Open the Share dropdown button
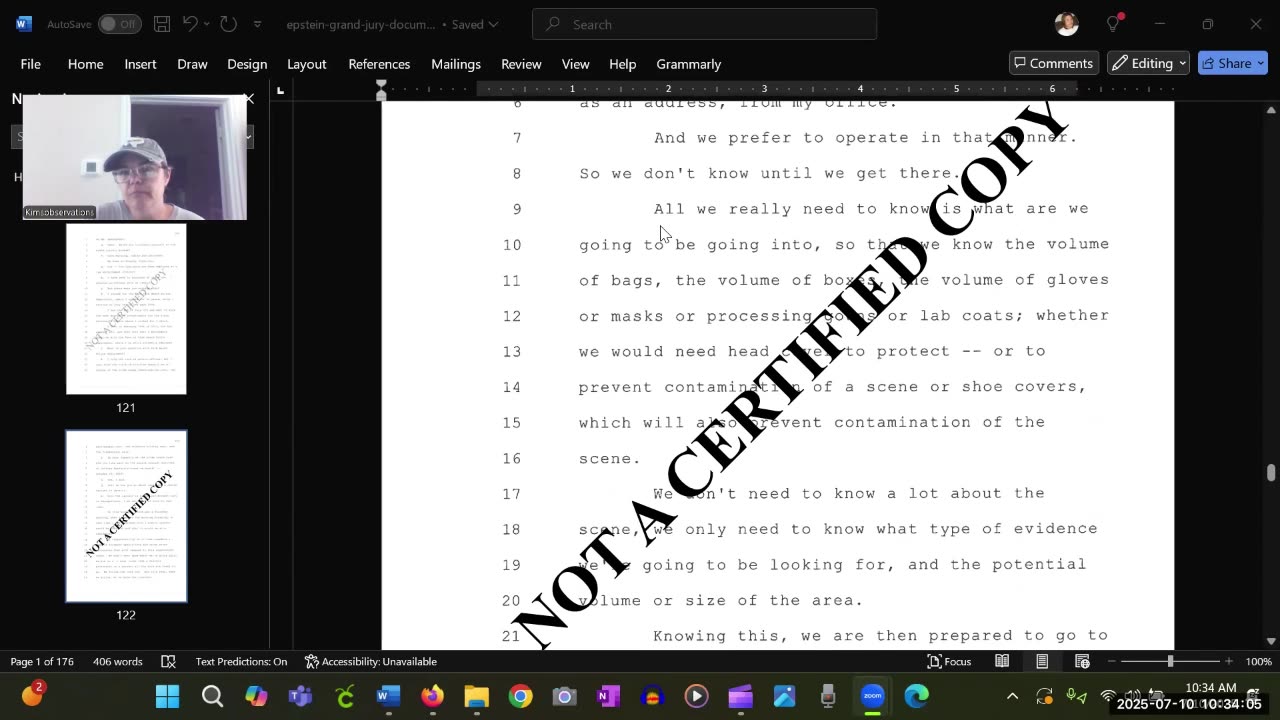The image size is (1280, 720). click(1233, 63)
